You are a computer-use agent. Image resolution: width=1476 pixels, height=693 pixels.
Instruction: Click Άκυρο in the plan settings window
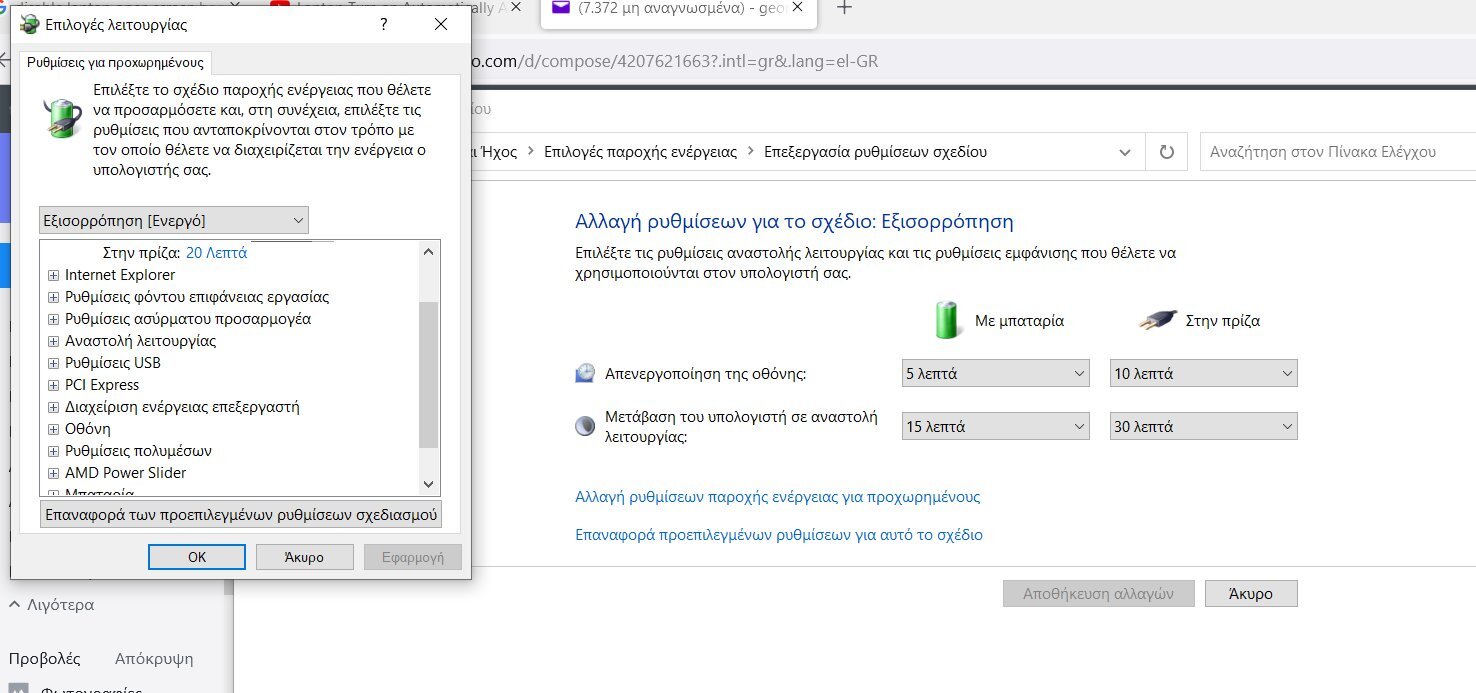click(1251, 593)
